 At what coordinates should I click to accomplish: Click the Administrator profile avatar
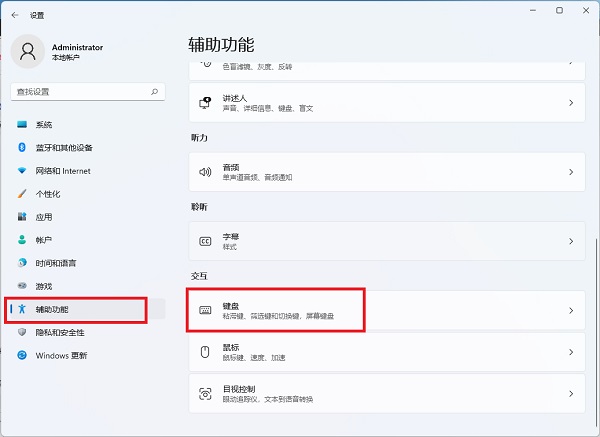click(27, 50)
